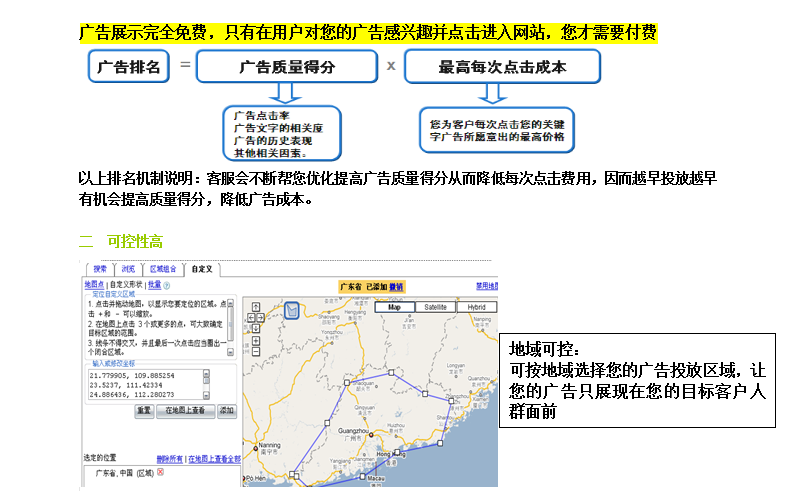
Task: Click coordinate line 23.5237, 111.42334
Action: click(126, 385)
